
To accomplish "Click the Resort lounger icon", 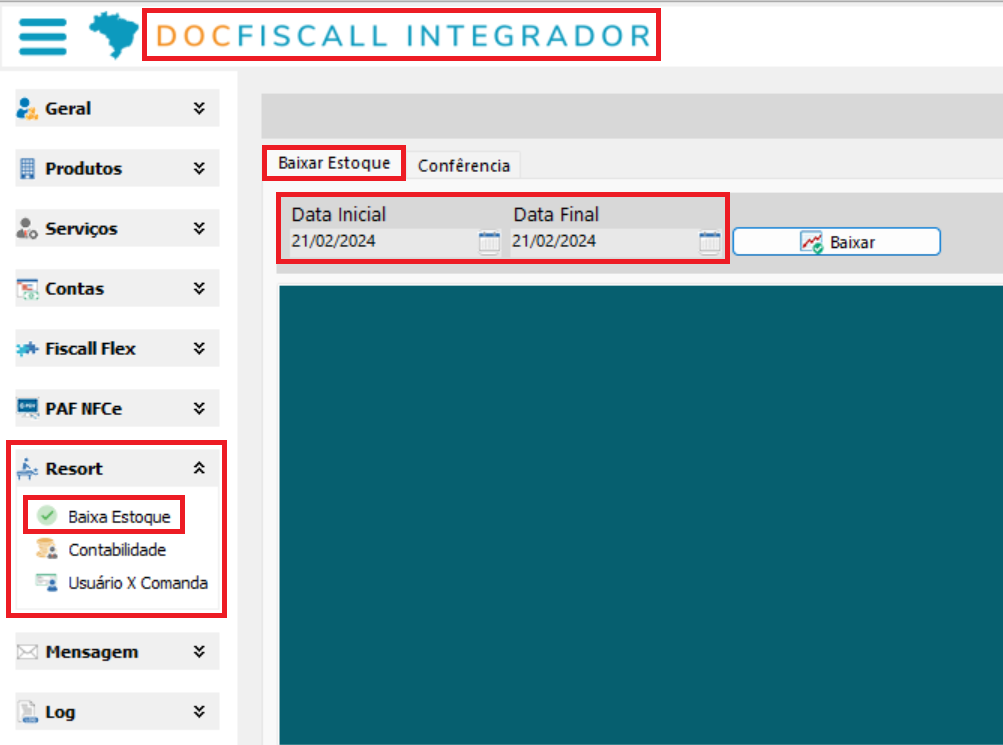I will click(x=27, y=469).
